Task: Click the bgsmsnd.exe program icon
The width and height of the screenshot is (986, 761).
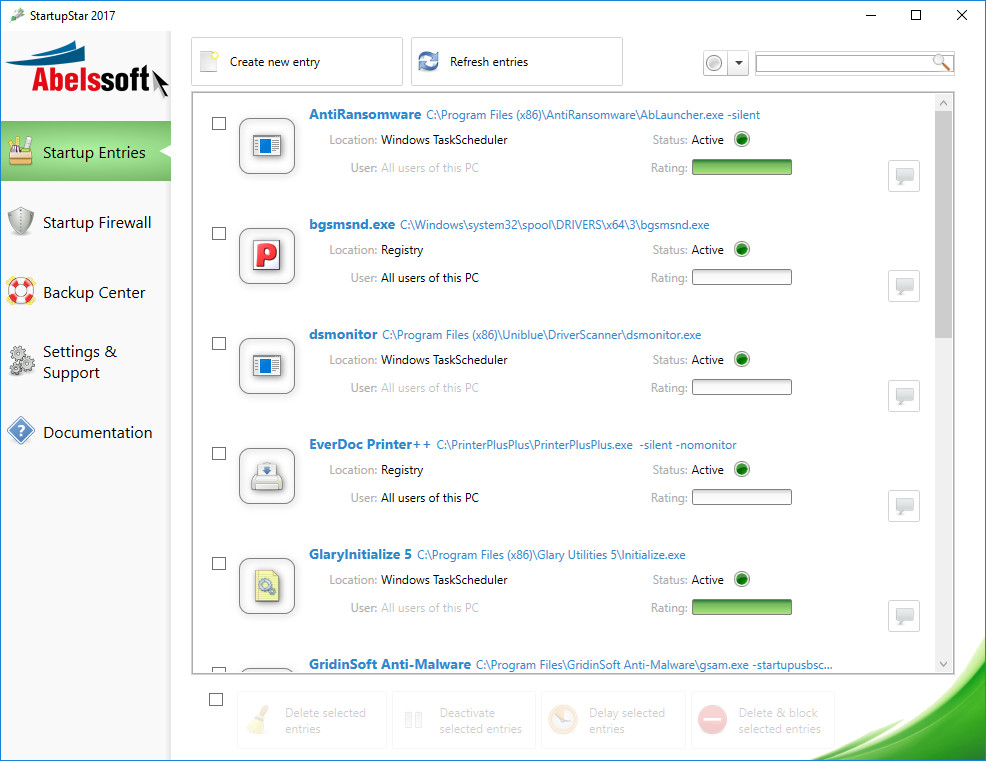Action: (267, 256)
